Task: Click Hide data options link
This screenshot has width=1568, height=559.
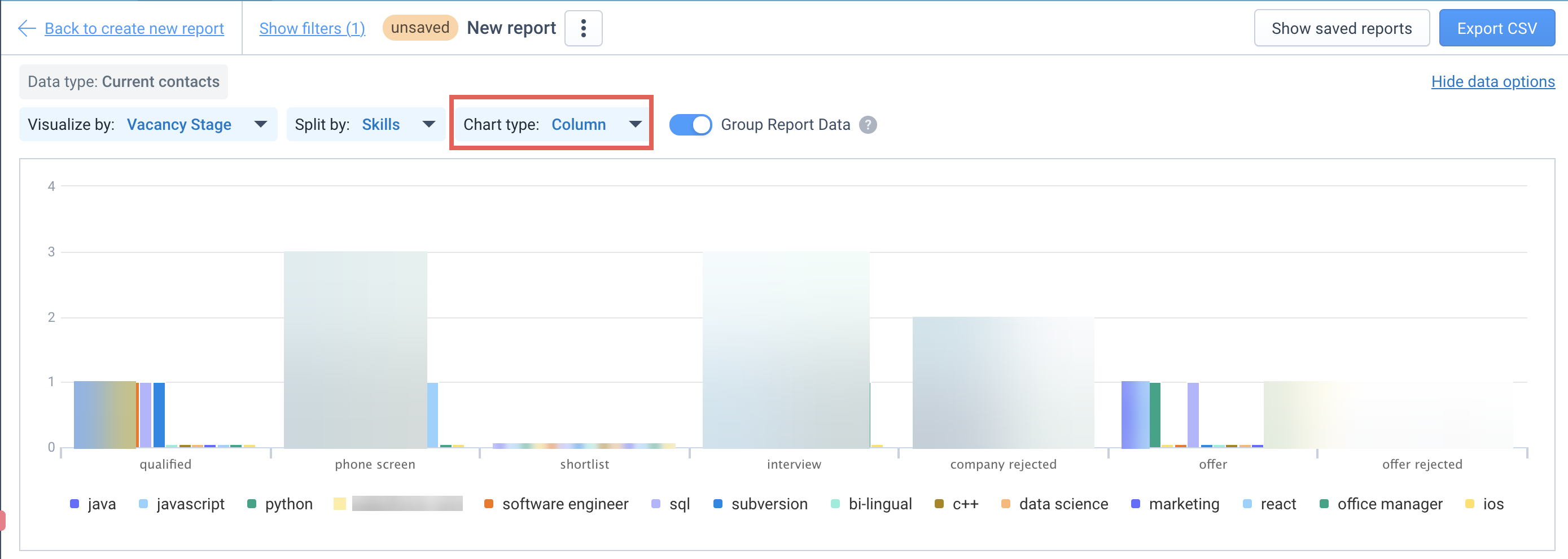Action: pyautogui.click(x=1492, y=82)
